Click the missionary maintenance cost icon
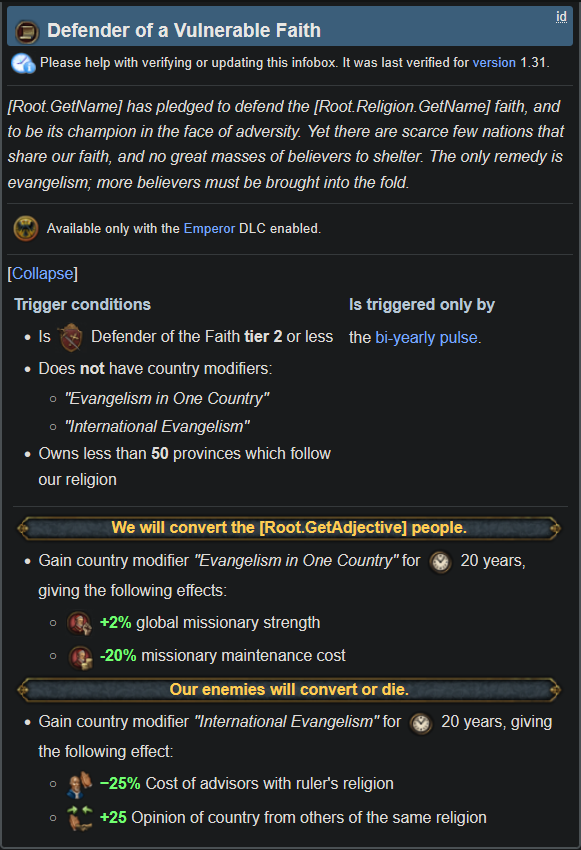The height and width of the screenshot is (850, 581). pyautogui.click(x=80, y=656)
